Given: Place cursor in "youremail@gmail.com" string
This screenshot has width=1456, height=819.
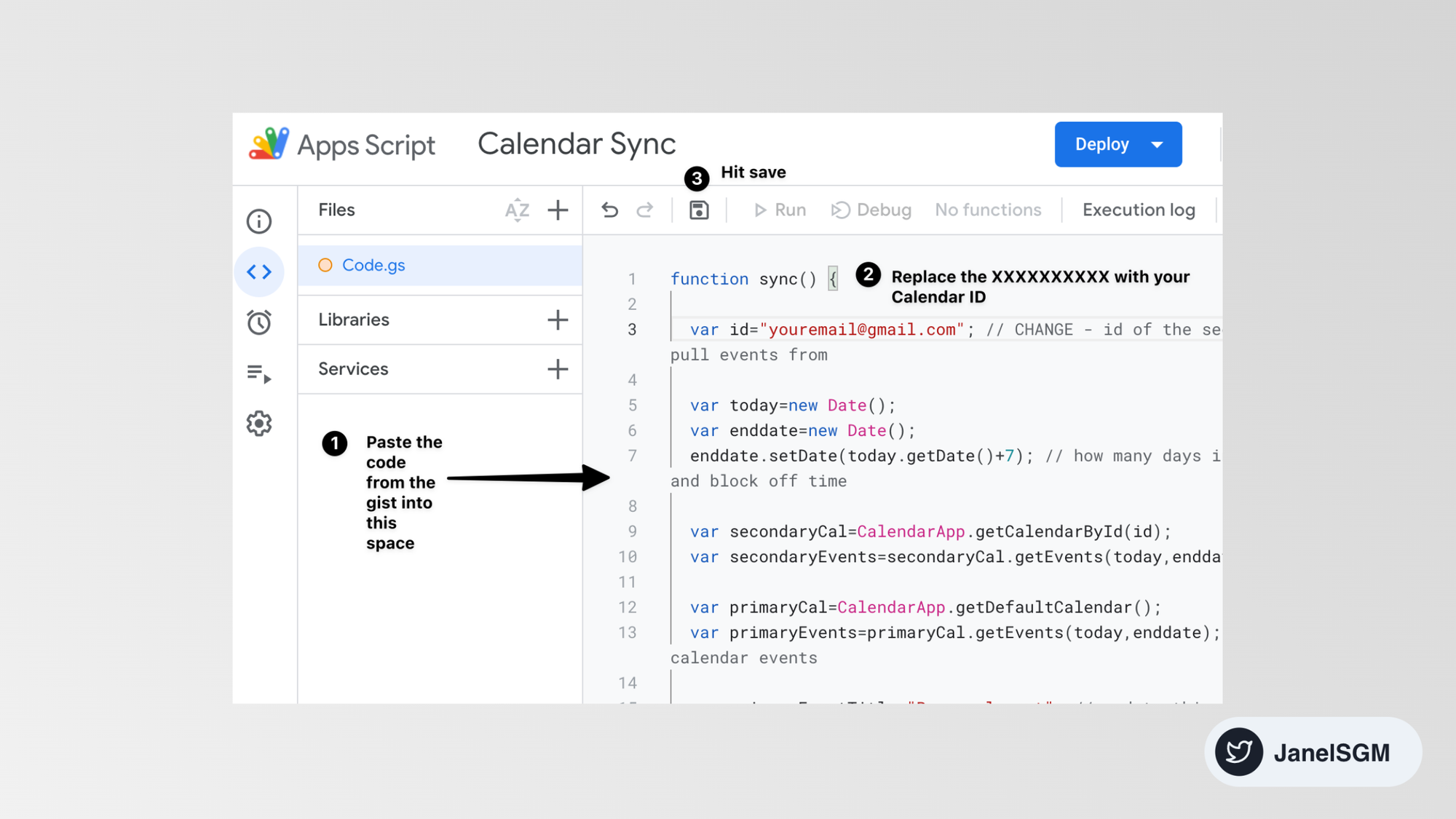Looking at the screenshot, I should [861, 330].
